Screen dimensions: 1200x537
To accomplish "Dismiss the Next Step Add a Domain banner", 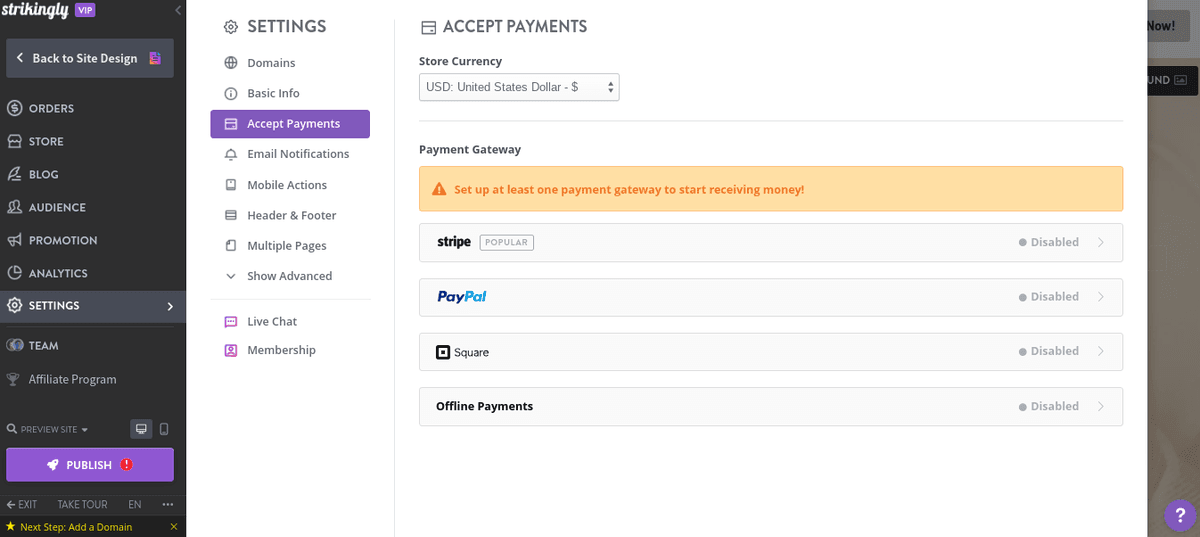I will pos(174,527).
